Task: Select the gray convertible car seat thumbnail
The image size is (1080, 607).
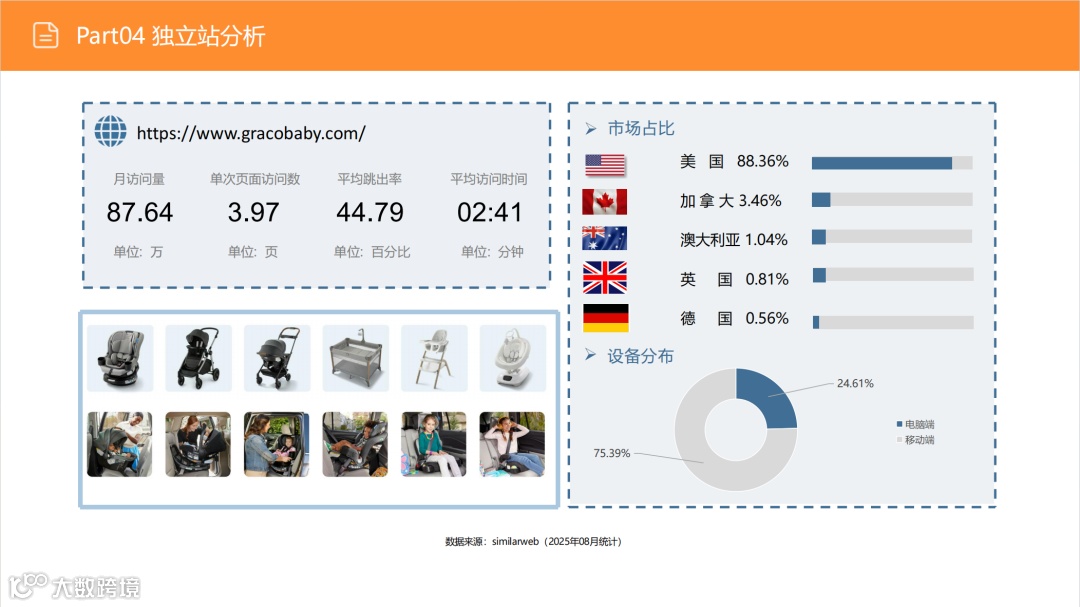Action: click(120, 358)
